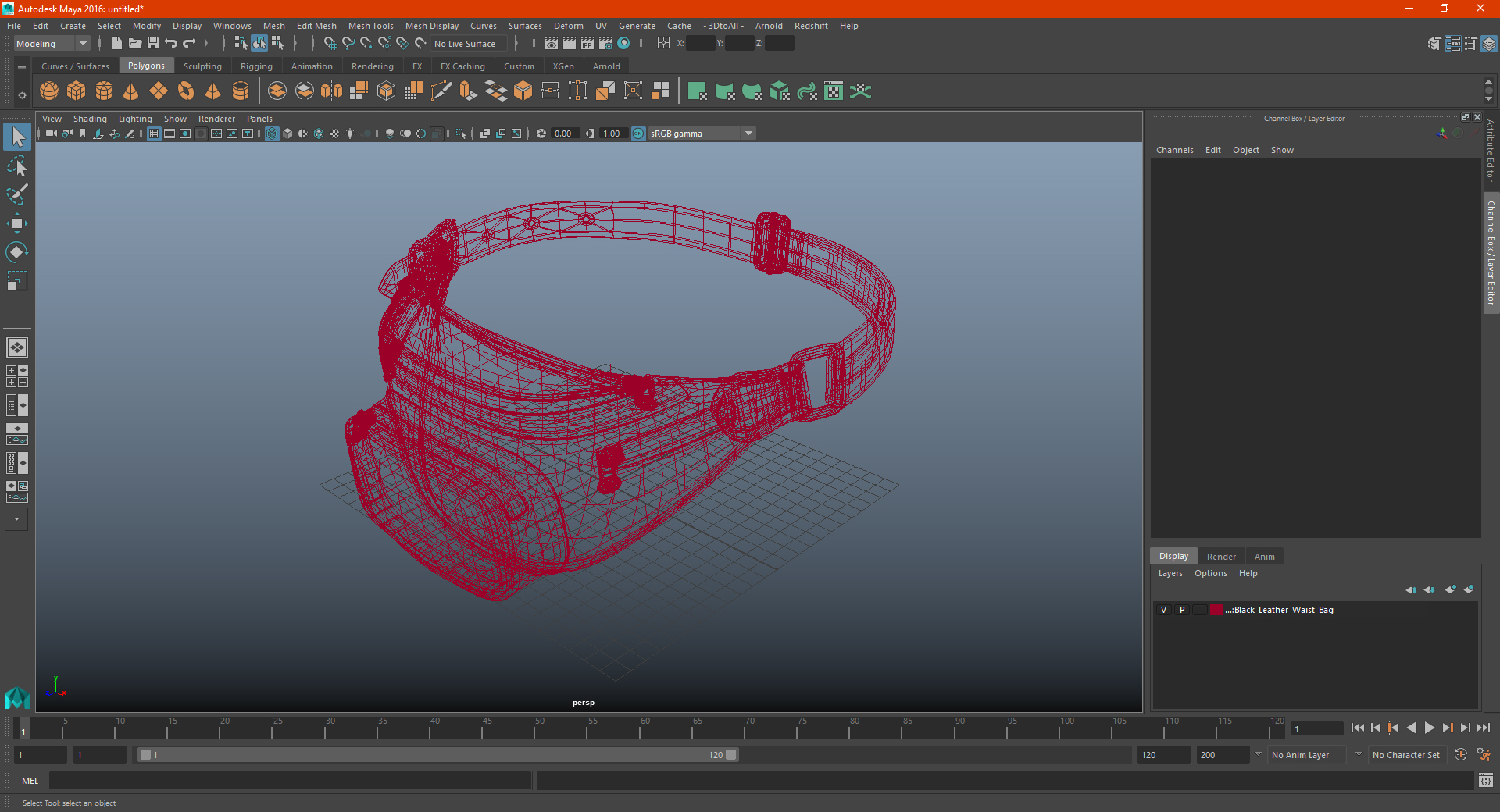Undo the last action with the toolbar arrow
The image size is (1500, 812).
click(x=171, y=44)
